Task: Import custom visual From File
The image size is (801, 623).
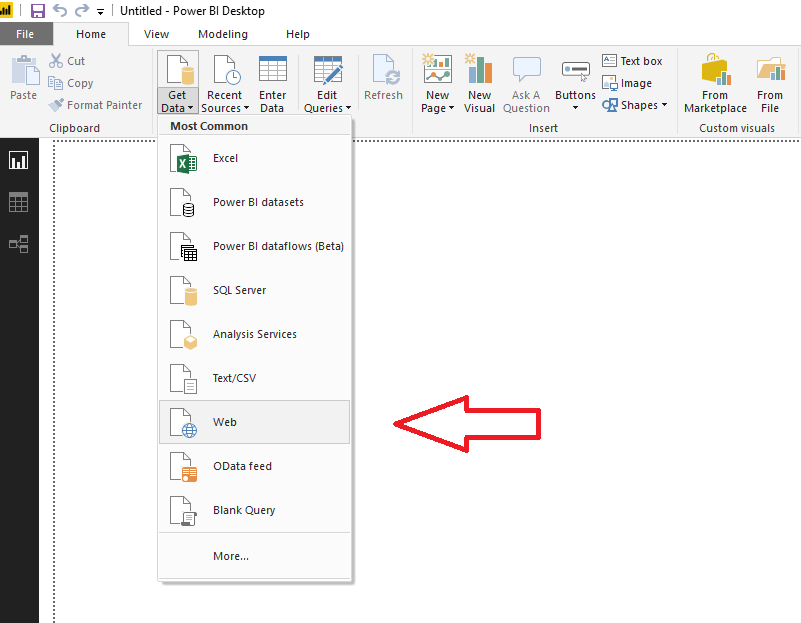Action: [770, 84]
